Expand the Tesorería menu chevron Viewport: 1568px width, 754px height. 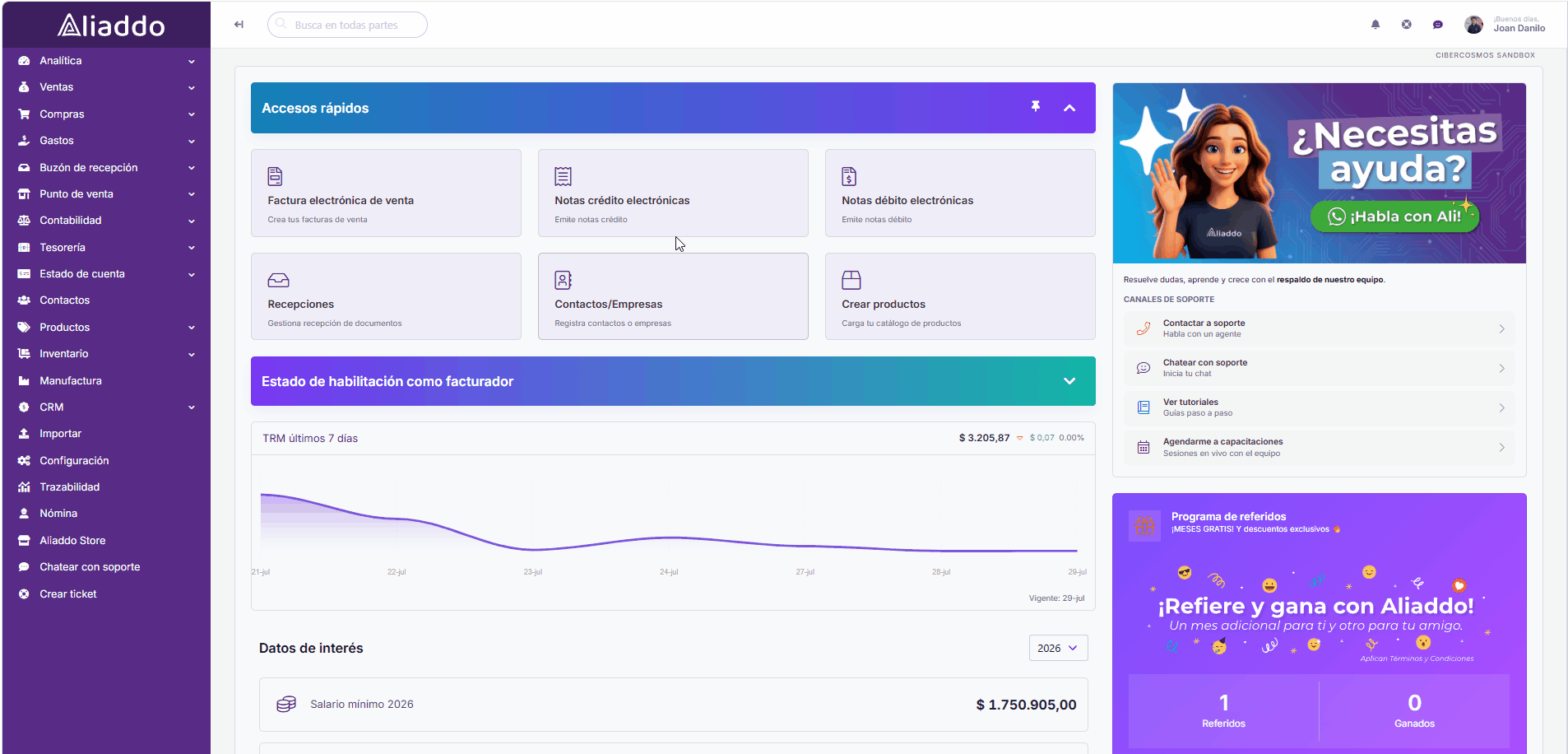tap(192, 248)
